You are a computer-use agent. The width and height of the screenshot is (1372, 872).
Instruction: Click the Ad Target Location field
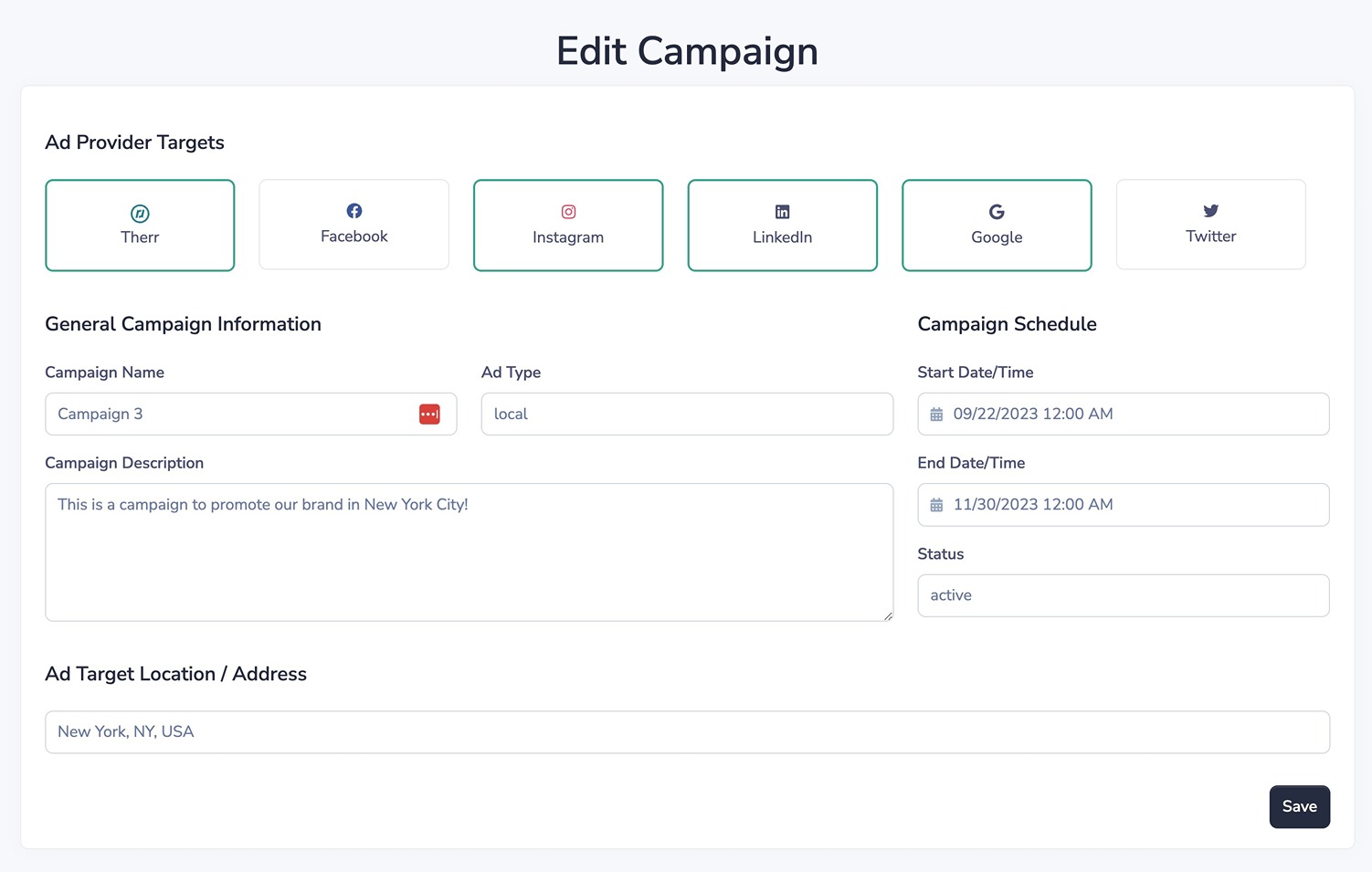pos(686,731)
